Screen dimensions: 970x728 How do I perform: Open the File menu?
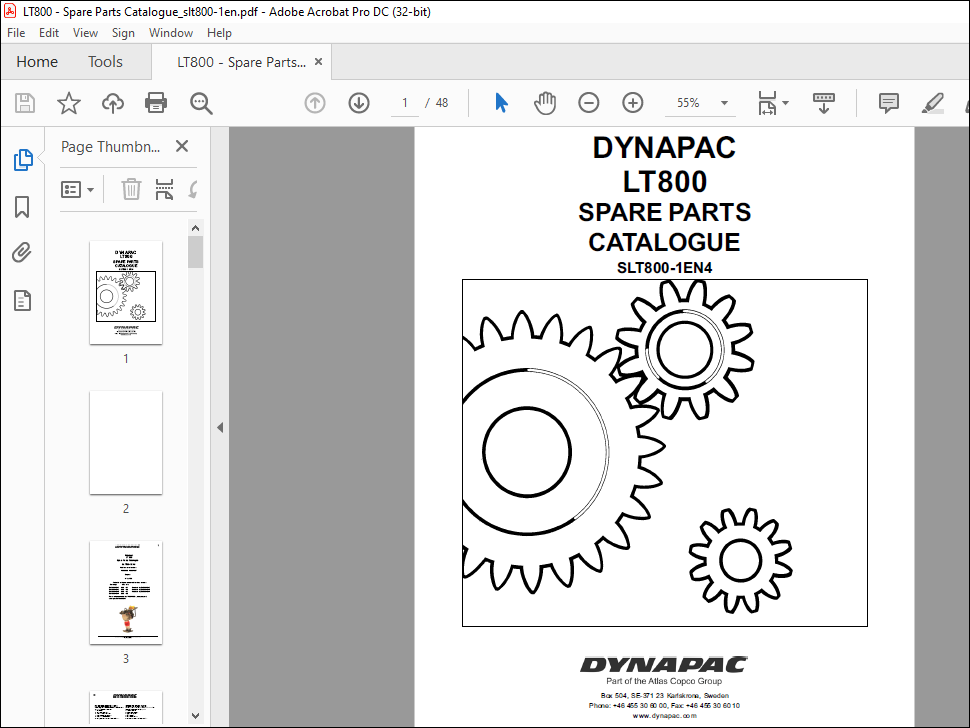tap(16, 33)
